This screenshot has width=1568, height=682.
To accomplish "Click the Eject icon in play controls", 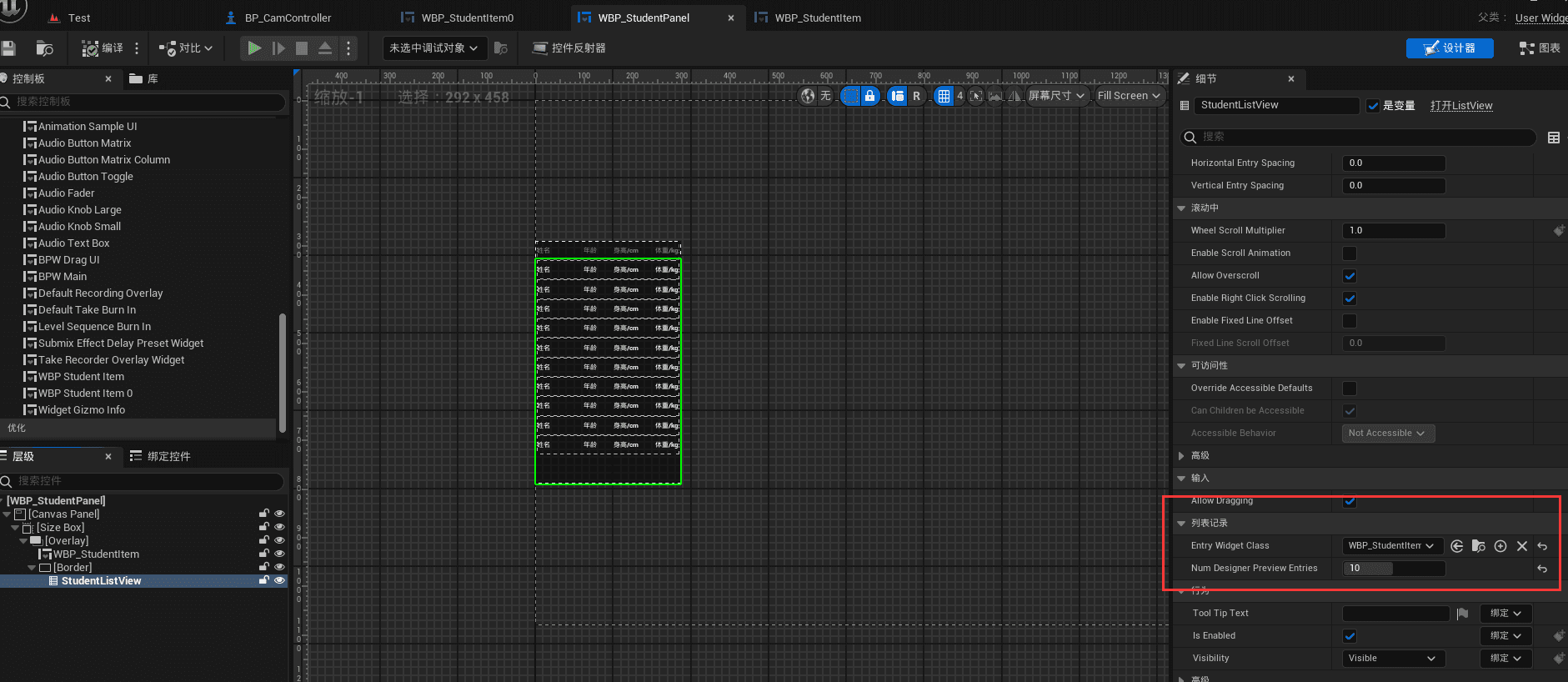I will click(x=325, y=48).
